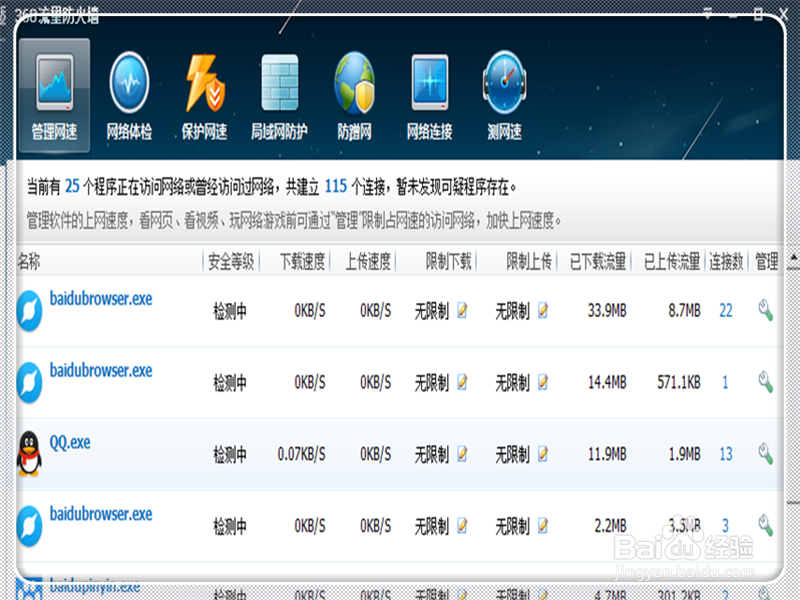Click connection count 22

pos(726,310)
